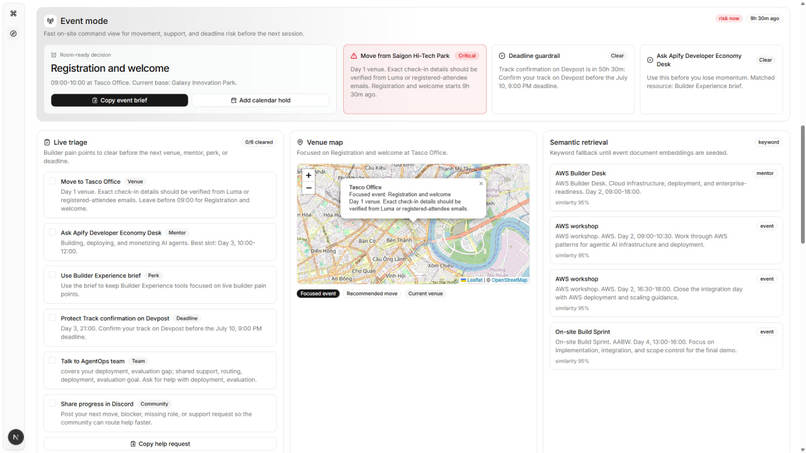Open the N avatar at sidebar bottom

click(x=15, y=437)
